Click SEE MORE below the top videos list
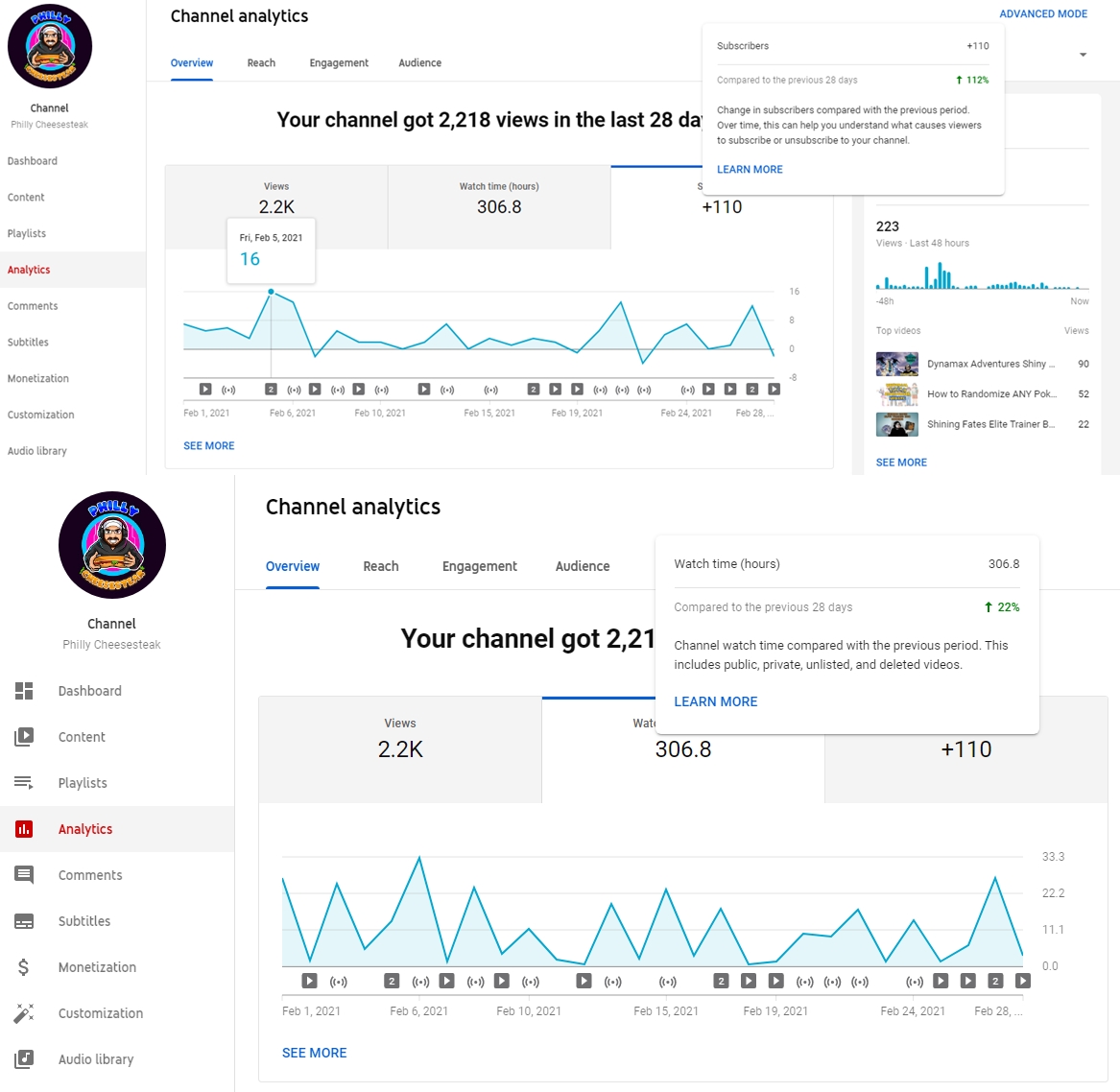Viewport: 1120px width, 1092px height. point(901,463)
